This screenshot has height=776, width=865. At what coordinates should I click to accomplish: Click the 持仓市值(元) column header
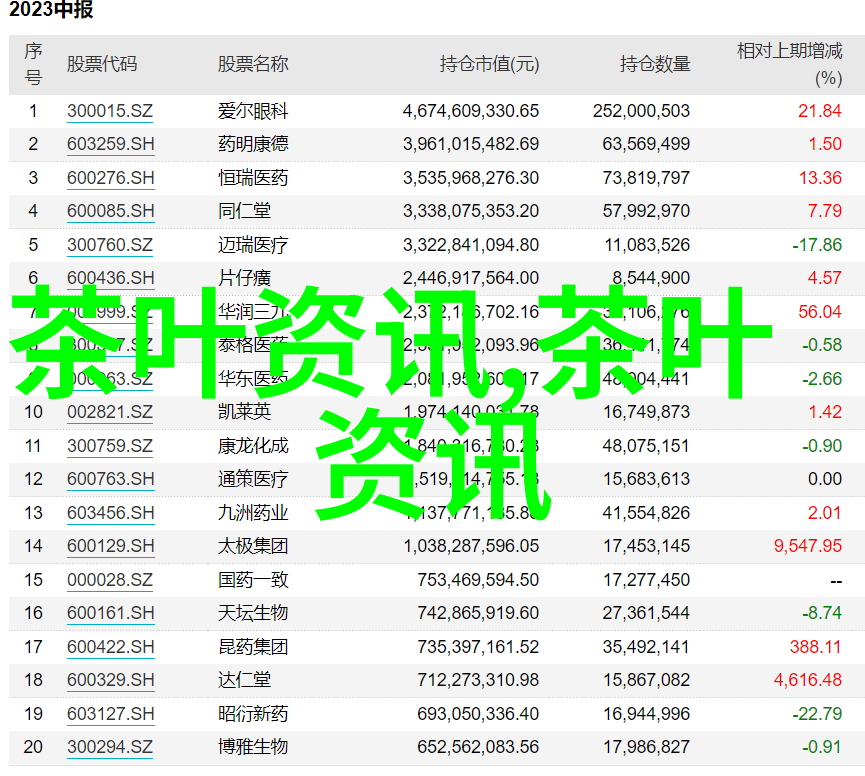coord(489,64)
